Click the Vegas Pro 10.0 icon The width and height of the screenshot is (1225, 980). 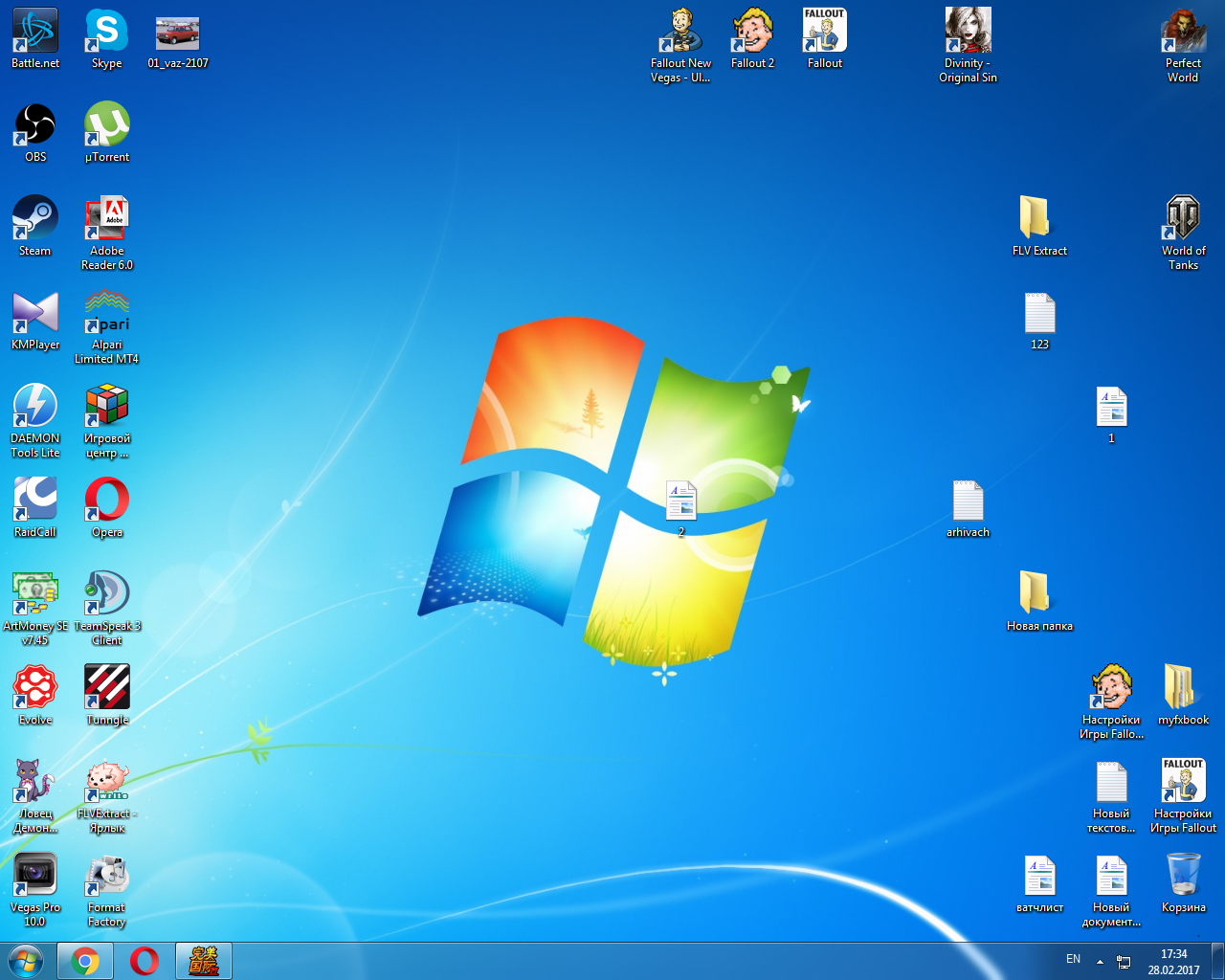[35, 891]
